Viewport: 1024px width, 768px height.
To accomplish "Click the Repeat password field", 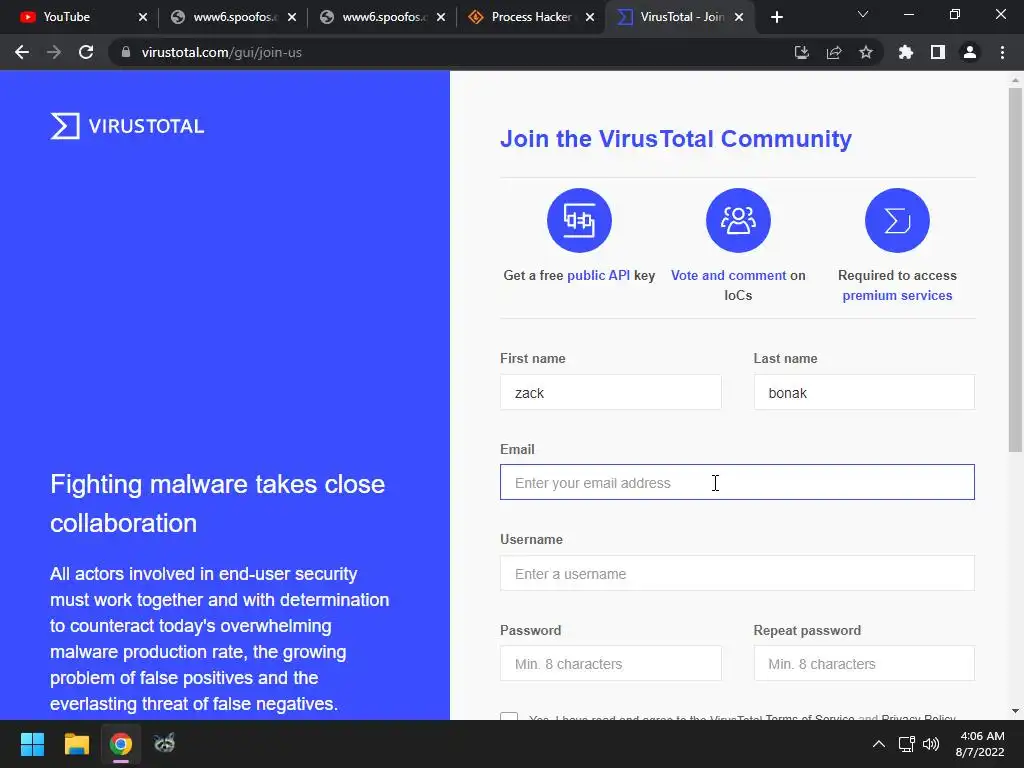I will coord(864,664).
